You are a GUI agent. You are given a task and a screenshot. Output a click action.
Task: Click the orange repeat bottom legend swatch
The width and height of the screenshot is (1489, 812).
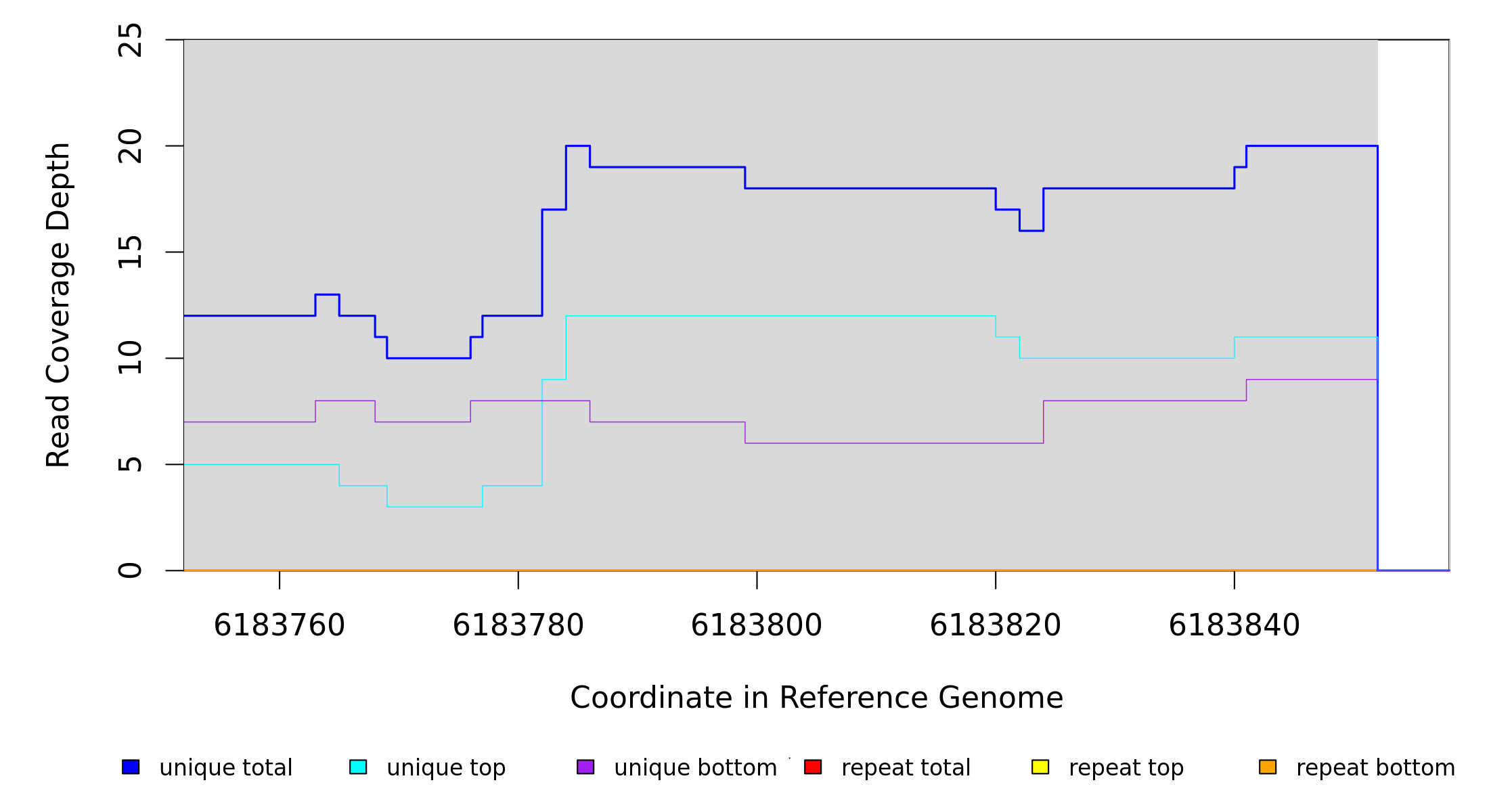point(1268,767)
